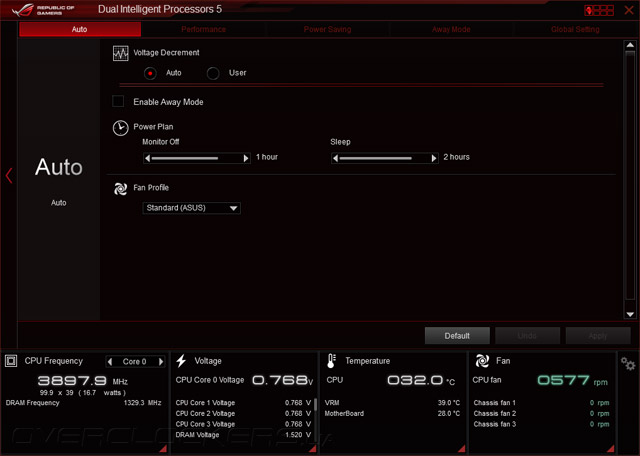Image resolution: width=640 pixels, height=456 pixels.
Task: Click the VRM temperature row
Action: pyautogui.click(x=392, y=403)
